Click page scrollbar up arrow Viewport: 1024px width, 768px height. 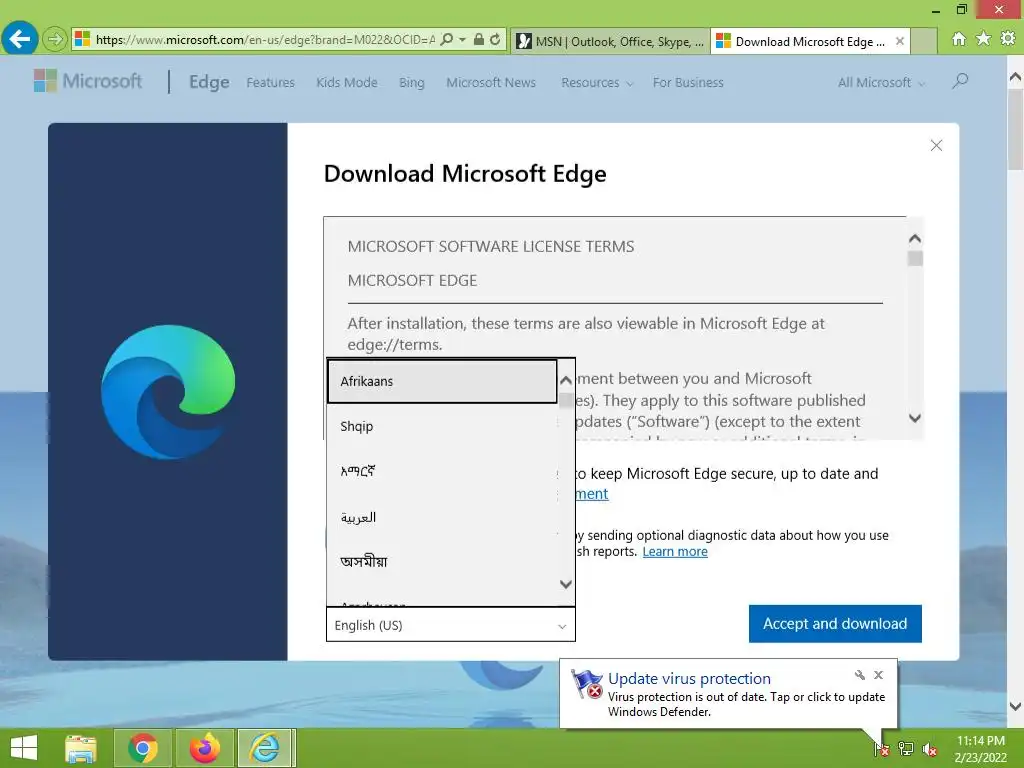click(1016, 77)
